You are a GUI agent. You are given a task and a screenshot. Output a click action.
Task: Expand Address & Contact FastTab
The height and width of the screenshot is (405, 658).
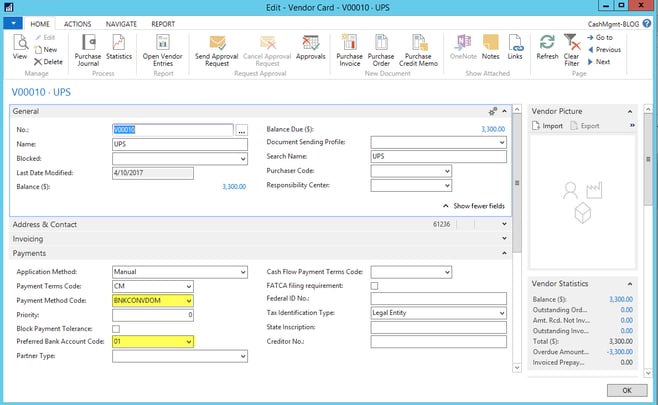click(504, 224)
